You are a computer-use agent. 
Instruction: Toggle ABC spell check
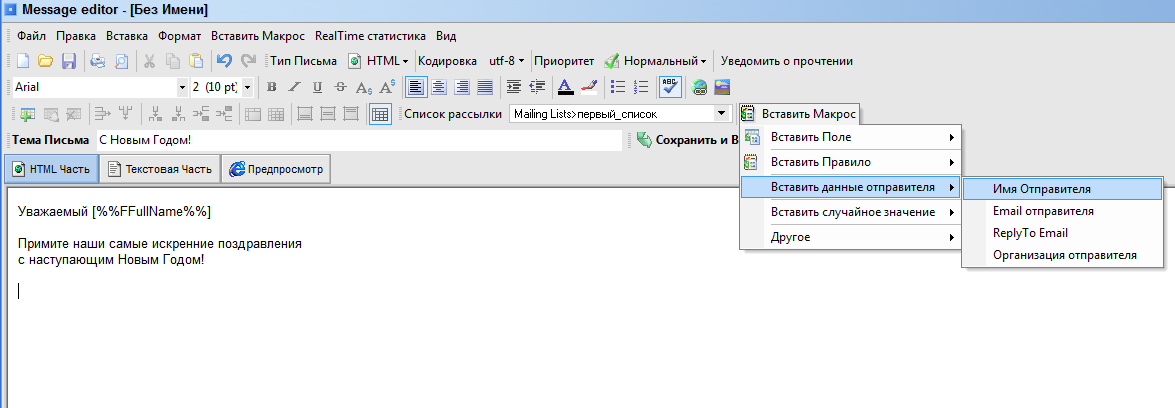pos(670,87)
